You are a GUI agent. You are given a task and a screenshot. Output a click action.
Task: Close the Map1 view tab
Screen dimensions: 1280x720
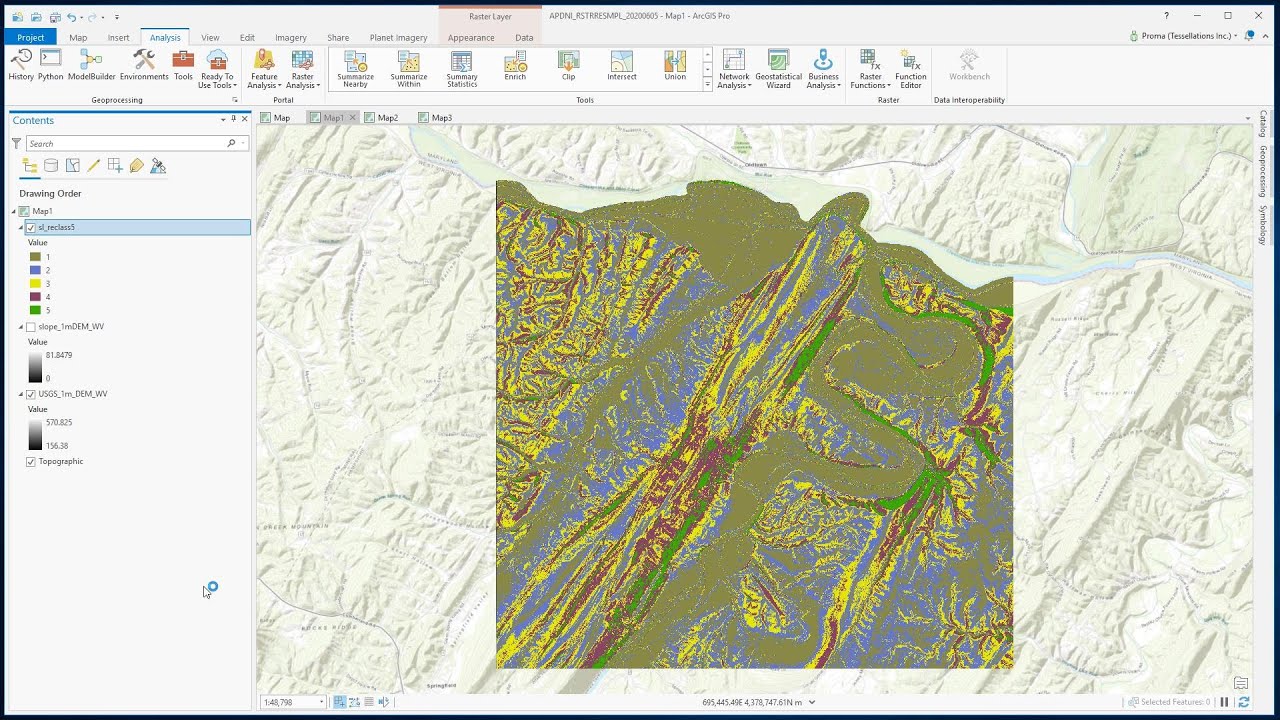(x=352, y=118)
